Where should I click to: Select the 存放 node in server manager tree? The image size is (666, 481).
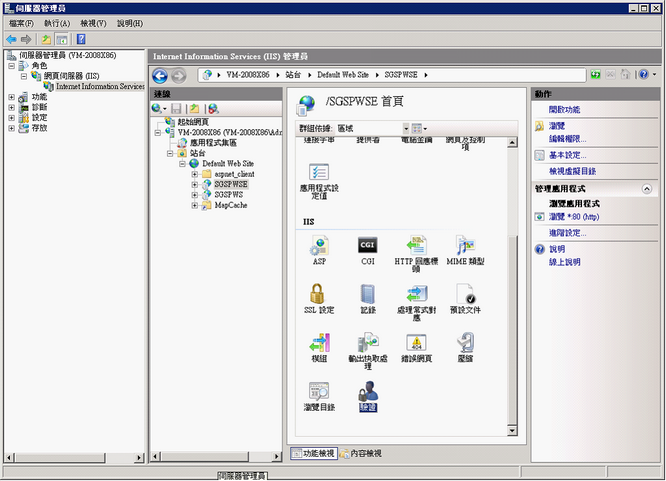point(39,128)
